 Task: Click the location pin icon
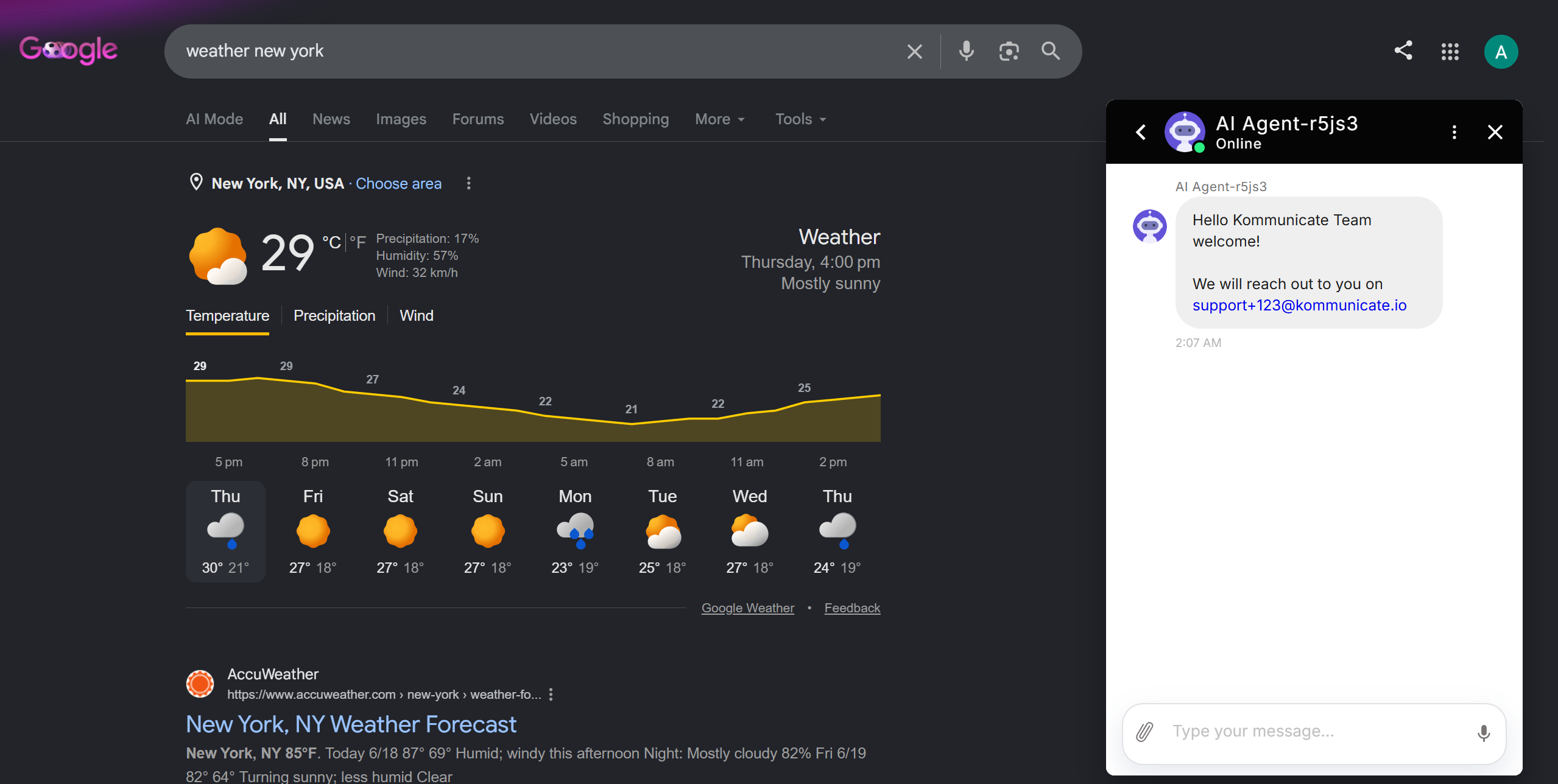tap(196, 182)
